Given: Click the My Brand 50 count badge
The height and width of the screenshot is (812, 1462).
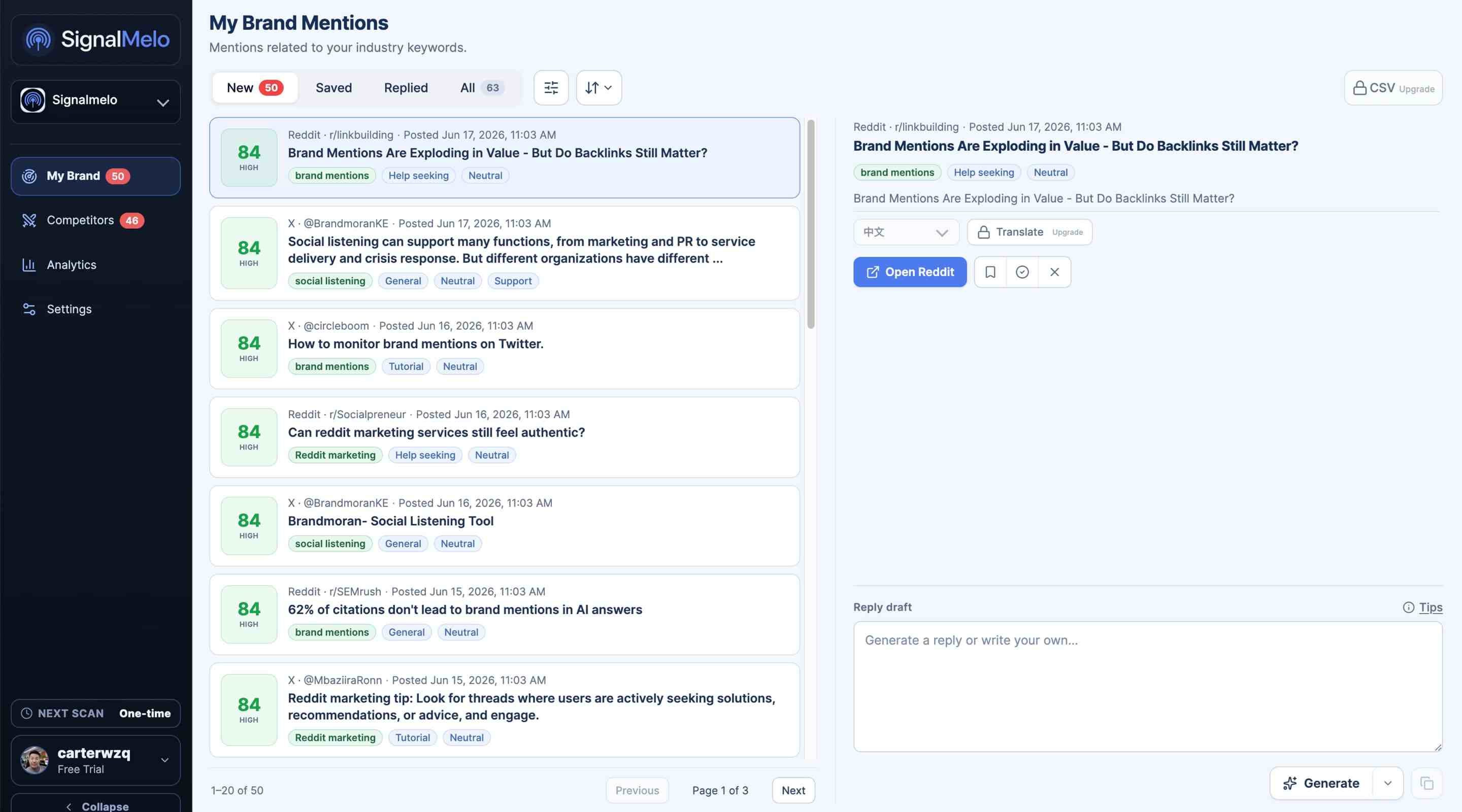Looking at the screenshot, I should (117, 177).
